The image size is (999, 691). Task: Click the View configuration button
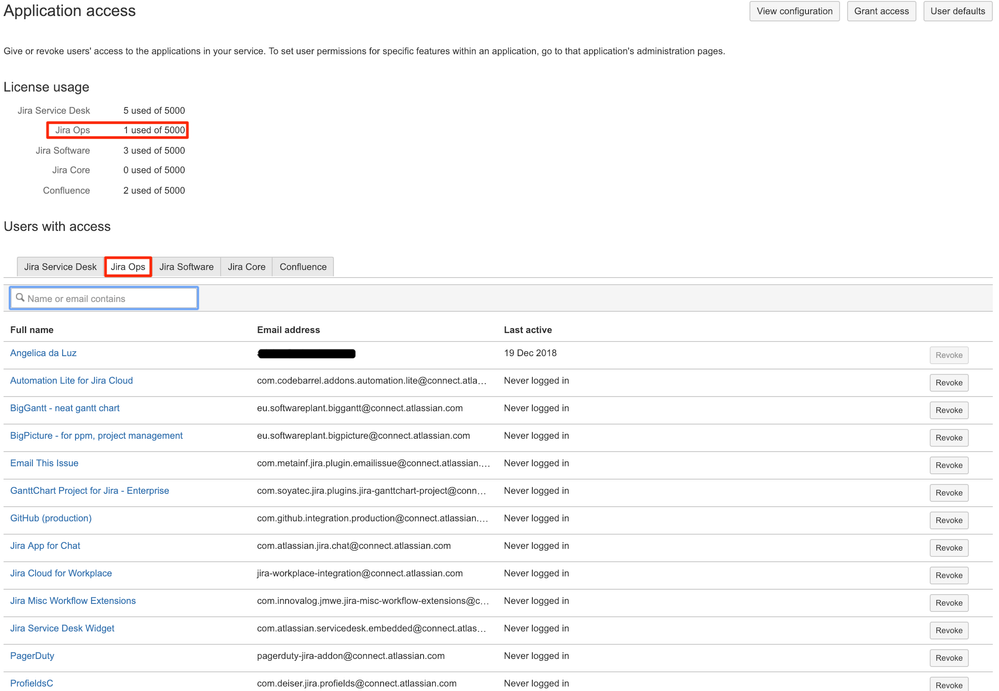(794, 11)
